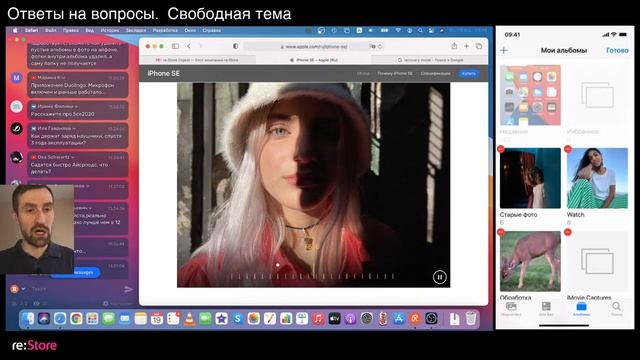The height and width of the screenshot is (360, 640).
Task: Open Reminders app in the Dock
Action: pos(173,319)
